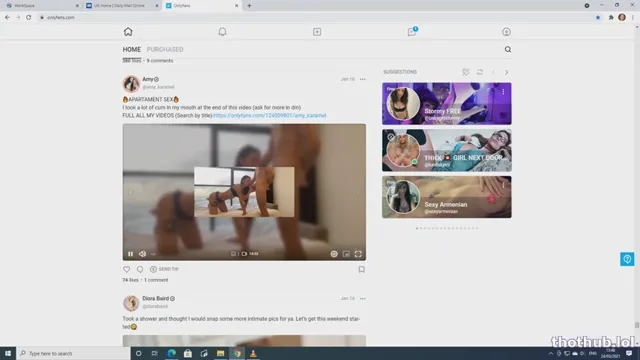Show hidden system tray icons
Image resolution: width=640 pixels, height=360 pixels.
[551, 353]
